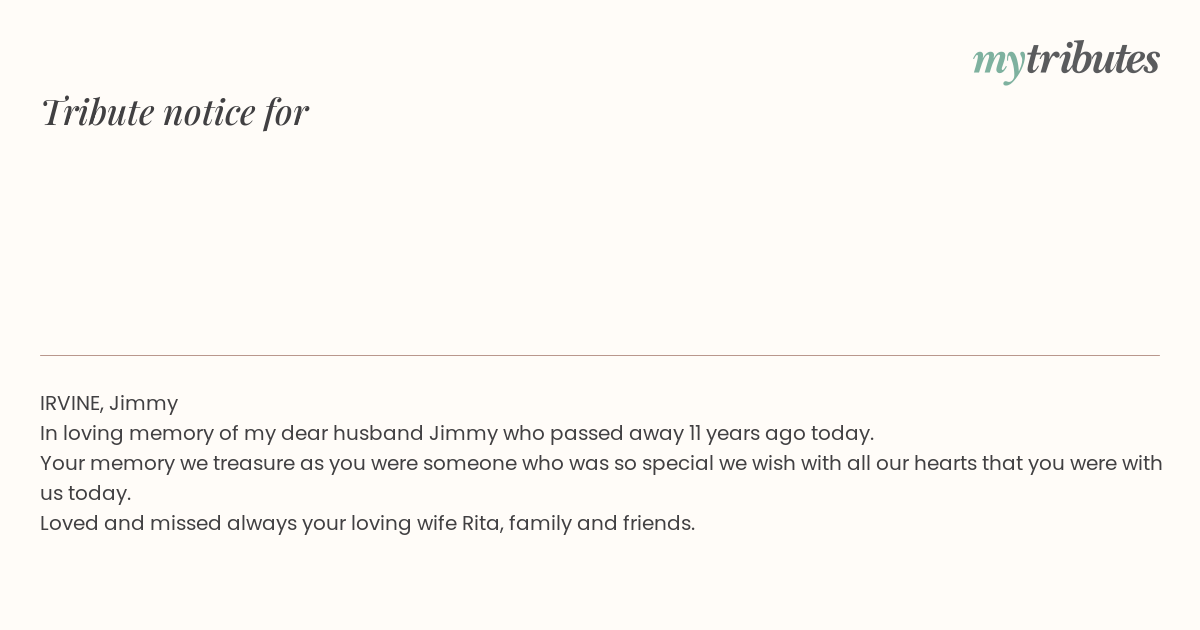Click the words "dear husband Jimmy"
This screenshot has width=1200, height=630.
click(x=389, y=433)
